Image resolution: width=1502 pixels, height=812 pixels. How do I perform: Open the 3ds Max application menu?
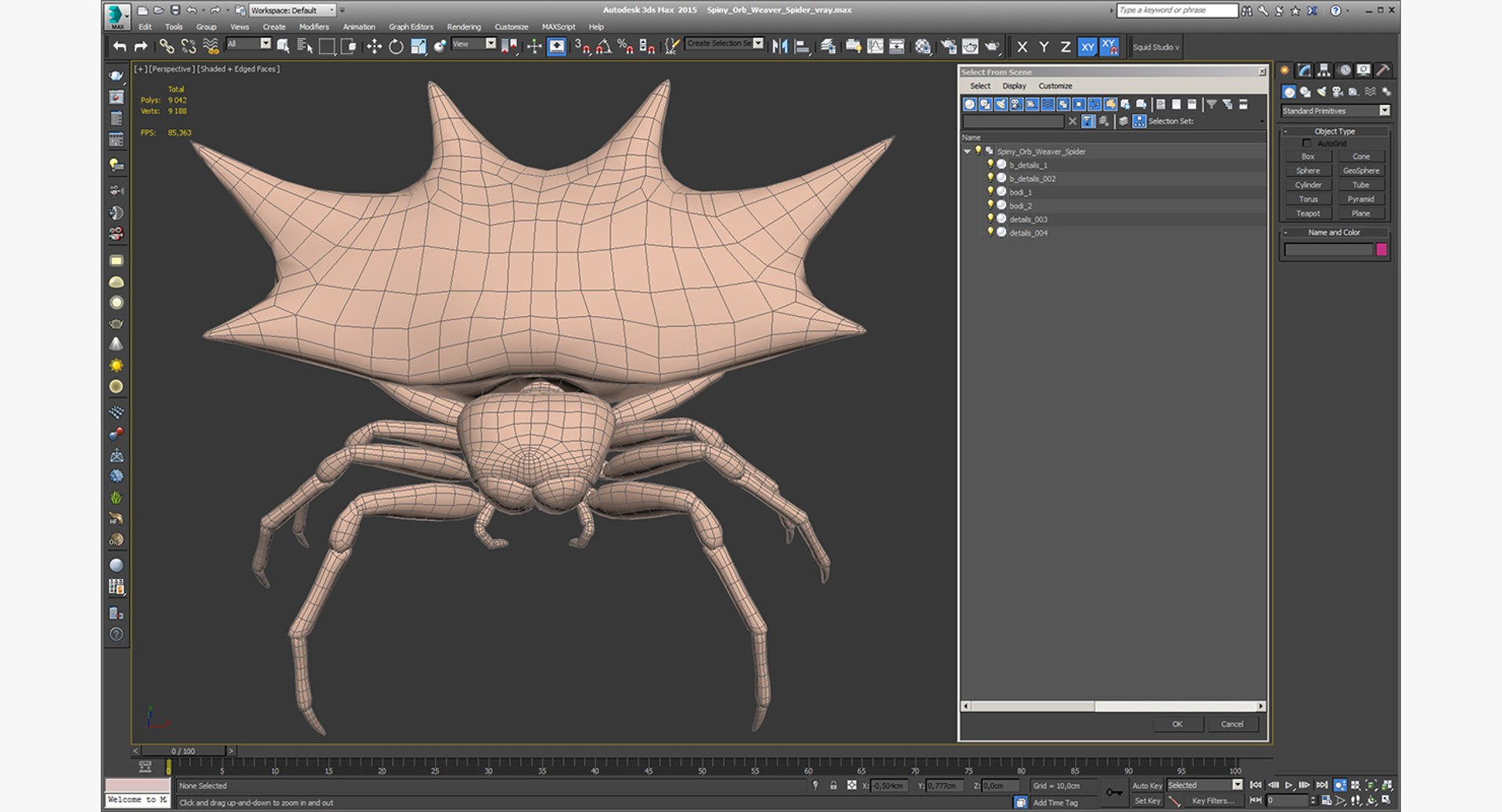117,16
